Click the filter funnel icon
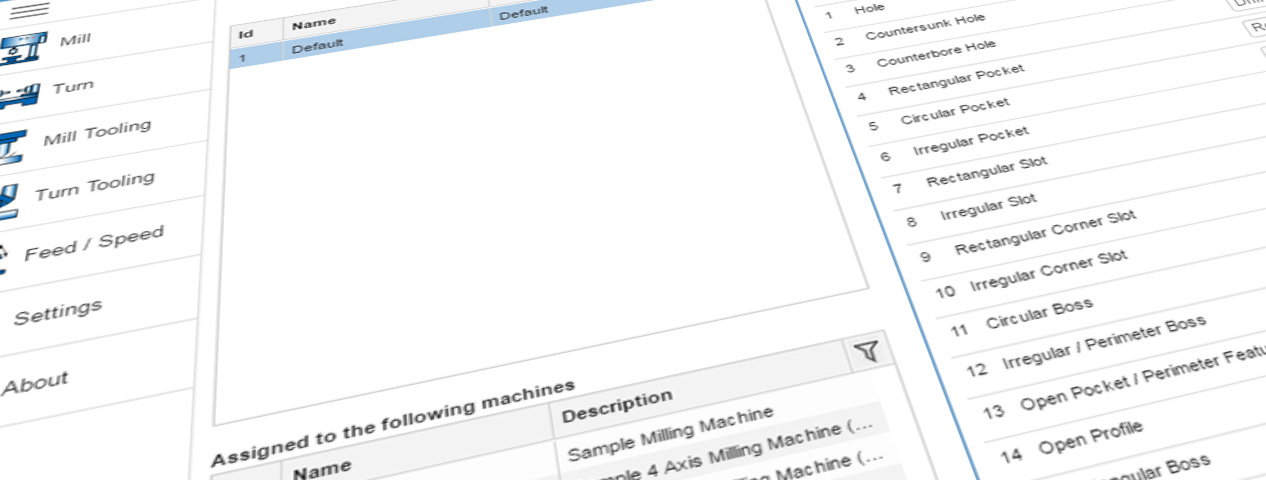Viewport: 1266px width, 480px height. pyautogui.click(x=867, y=351)
